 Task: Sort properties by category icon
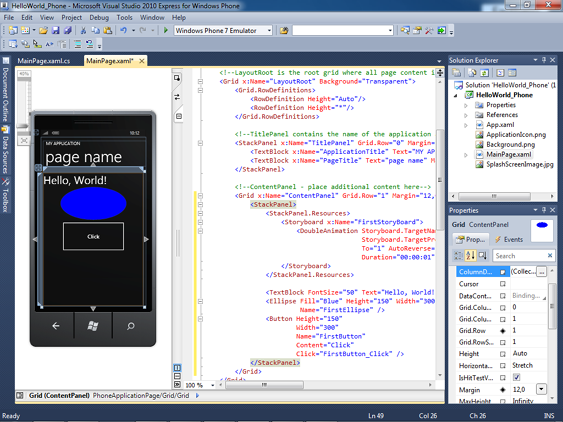coord(459,255)
